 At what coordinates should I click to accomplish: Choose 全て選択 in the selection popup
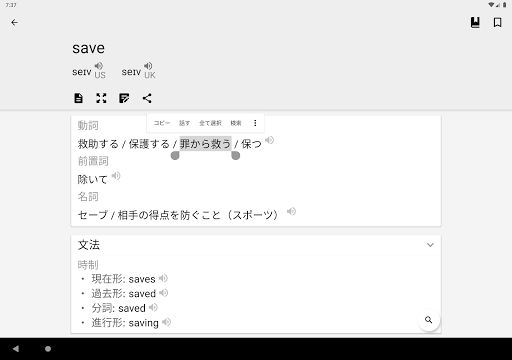(x=210, y=123)
